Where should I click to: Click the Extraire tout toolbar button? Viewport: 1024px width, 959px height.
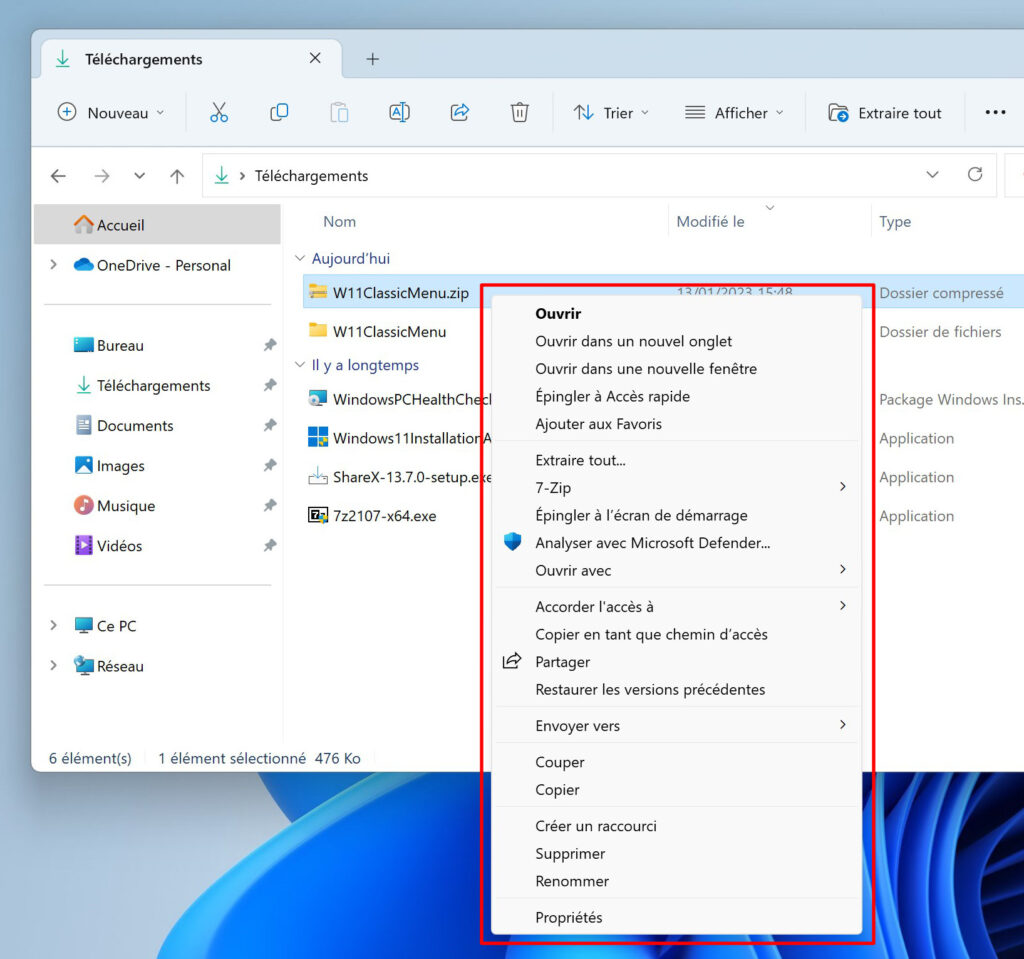(885, 112)
